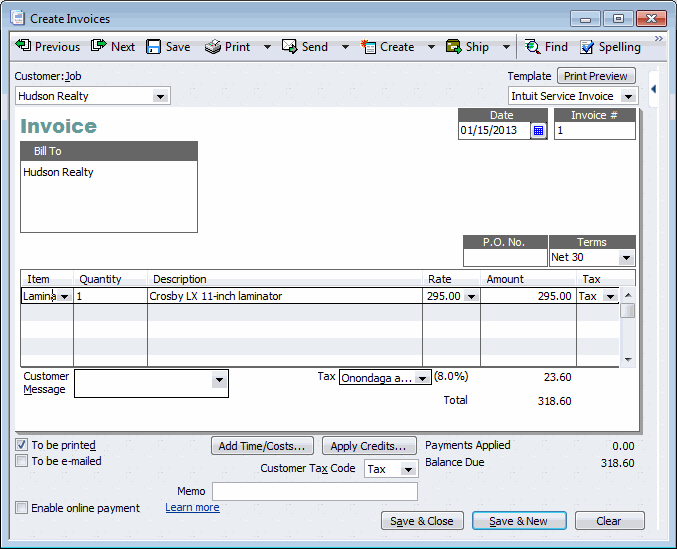
Task: Click the Invoice # field
Action: 595,130
